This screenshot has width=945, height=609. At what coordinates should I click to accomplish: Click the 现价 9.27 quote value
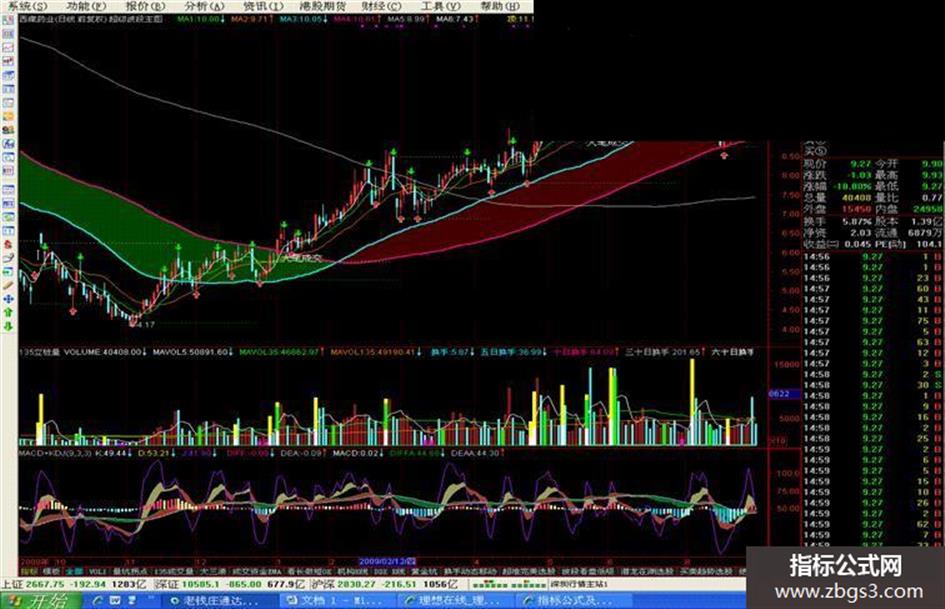tap(861, 163)
